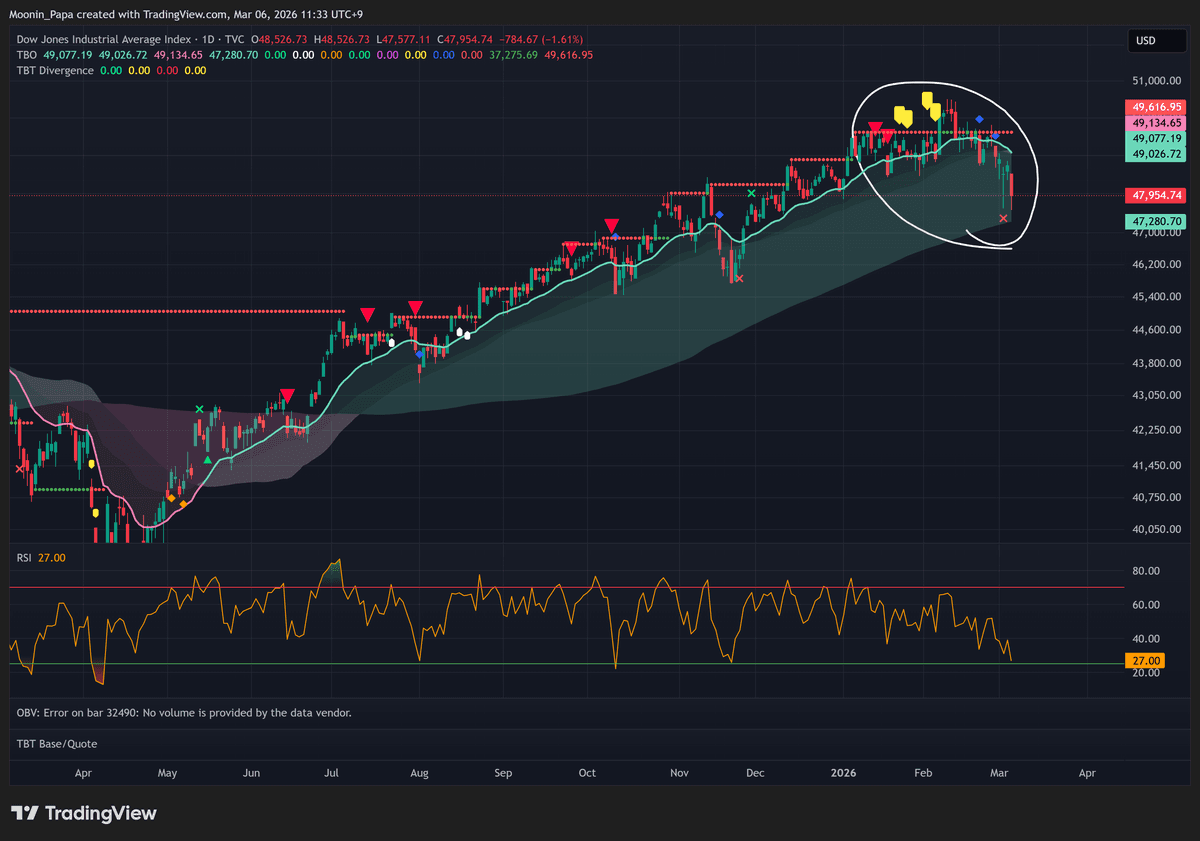This screenshot has width=1200, height=841.
Task: Click the 45,400.00 price axis label
Action: point(1158,297)
